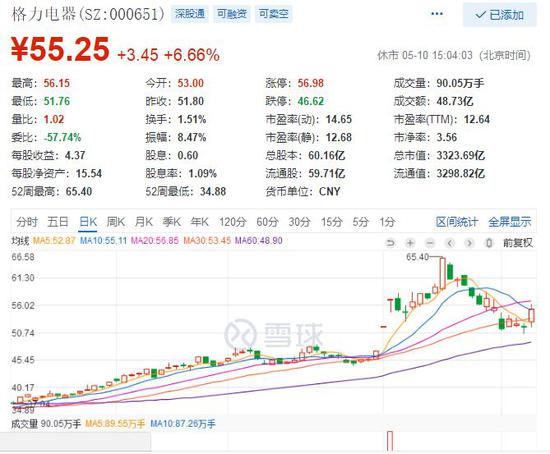
Task: Zoom out the K-line chart with minus icon
Action: coord(430,243)
